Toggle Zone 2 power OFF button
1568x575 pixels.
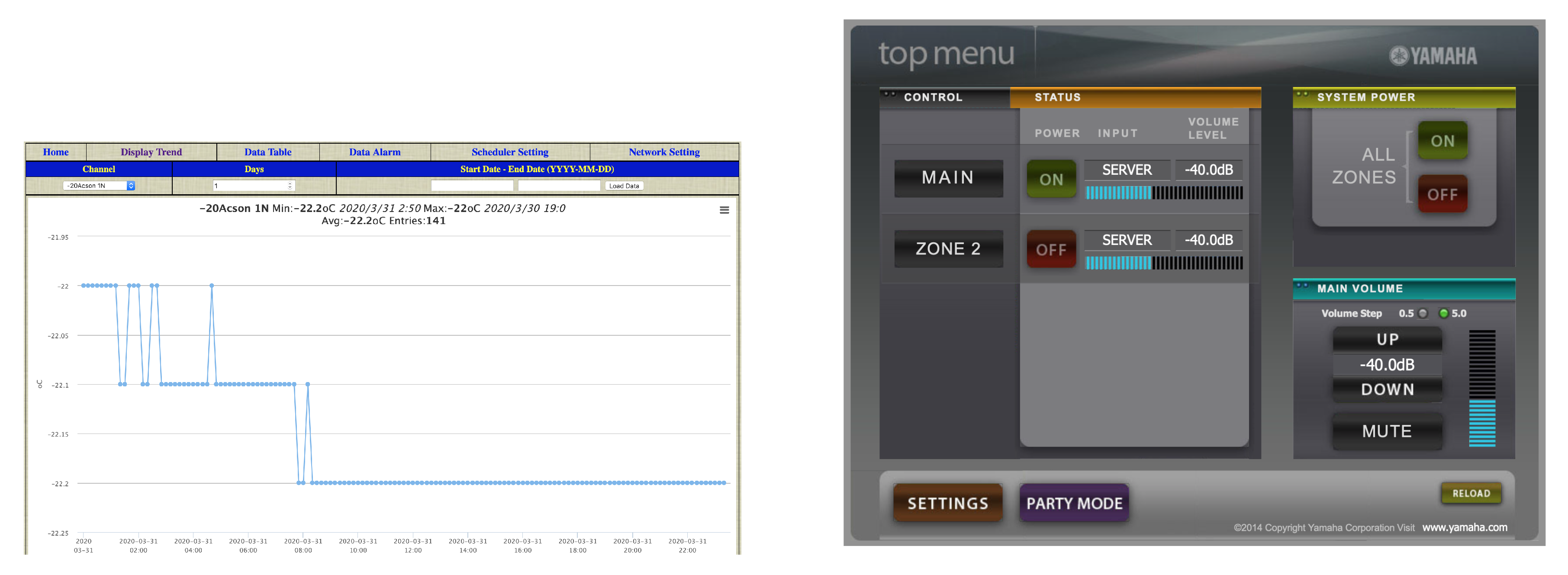point(1051,250)
